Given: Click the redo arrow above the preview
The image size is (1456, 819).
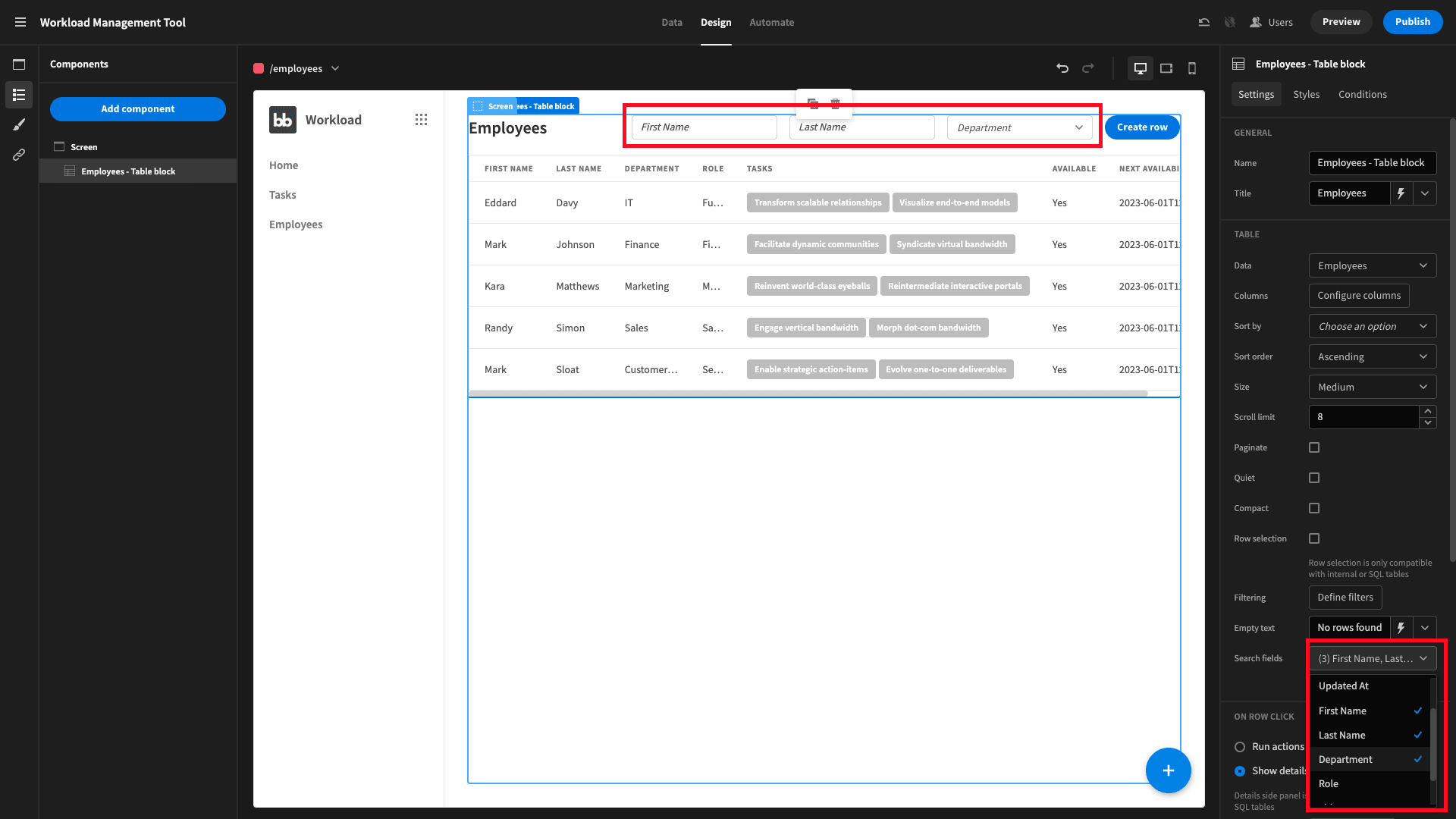Looking at the screenshot, I should click(x=1088, y=68).
